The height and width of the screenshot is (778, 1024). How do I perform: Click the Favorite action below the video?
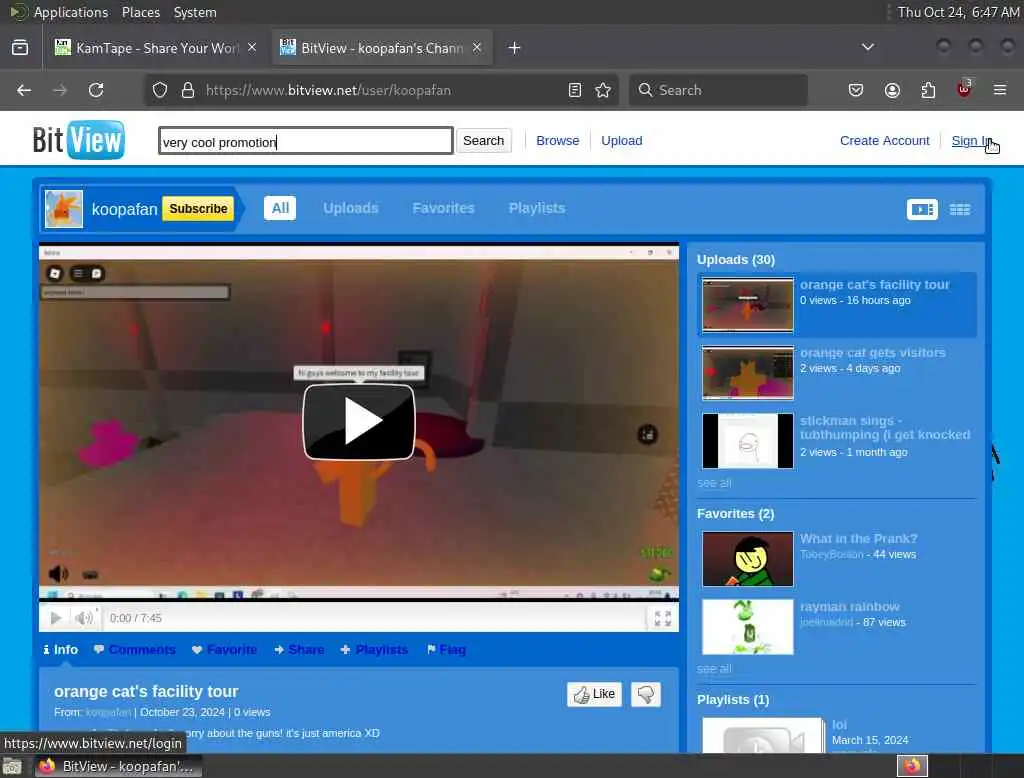click(224, 649)
